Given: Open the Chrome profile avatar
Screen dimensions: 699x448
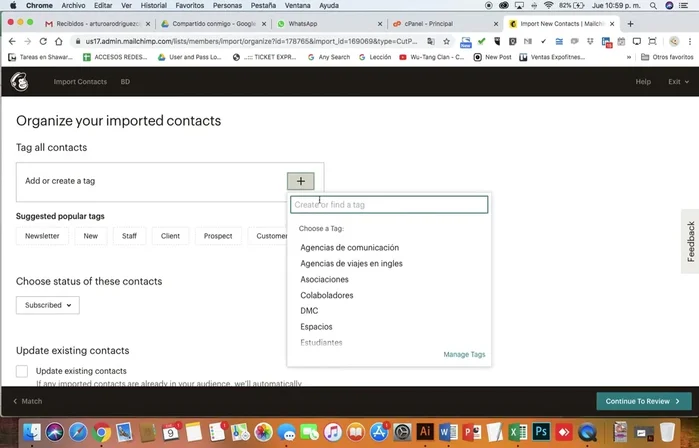Looking at the screenshot, I should point(674,41).
